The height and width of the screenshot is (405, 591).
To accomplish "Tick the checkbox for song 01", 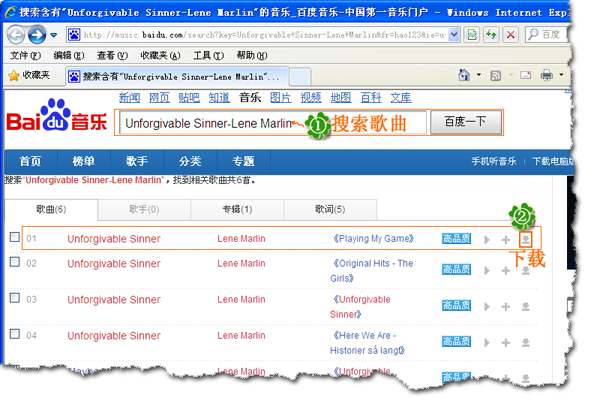I will pyautogui.click(x=15, y=237).
